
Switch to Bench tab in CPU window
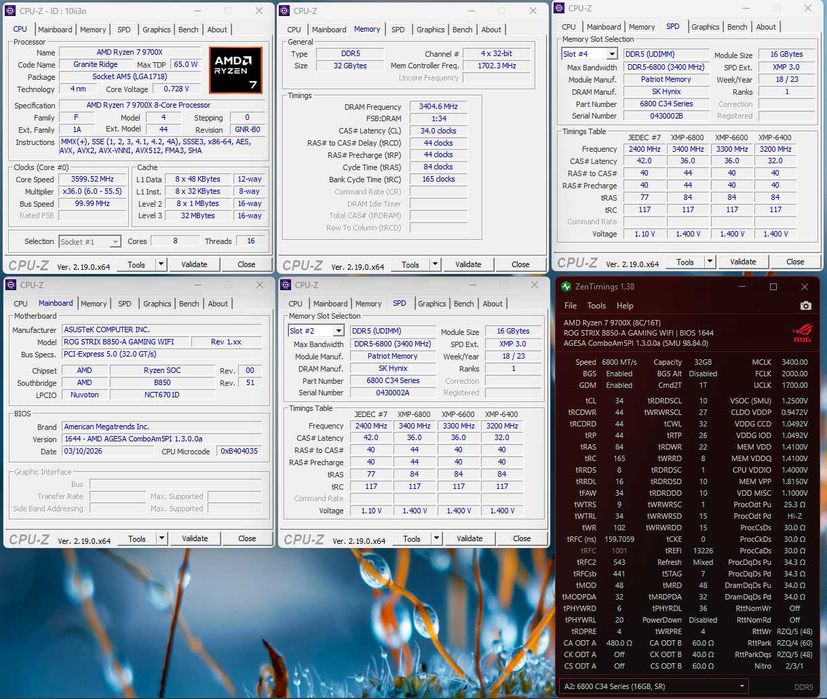point(188,30)
